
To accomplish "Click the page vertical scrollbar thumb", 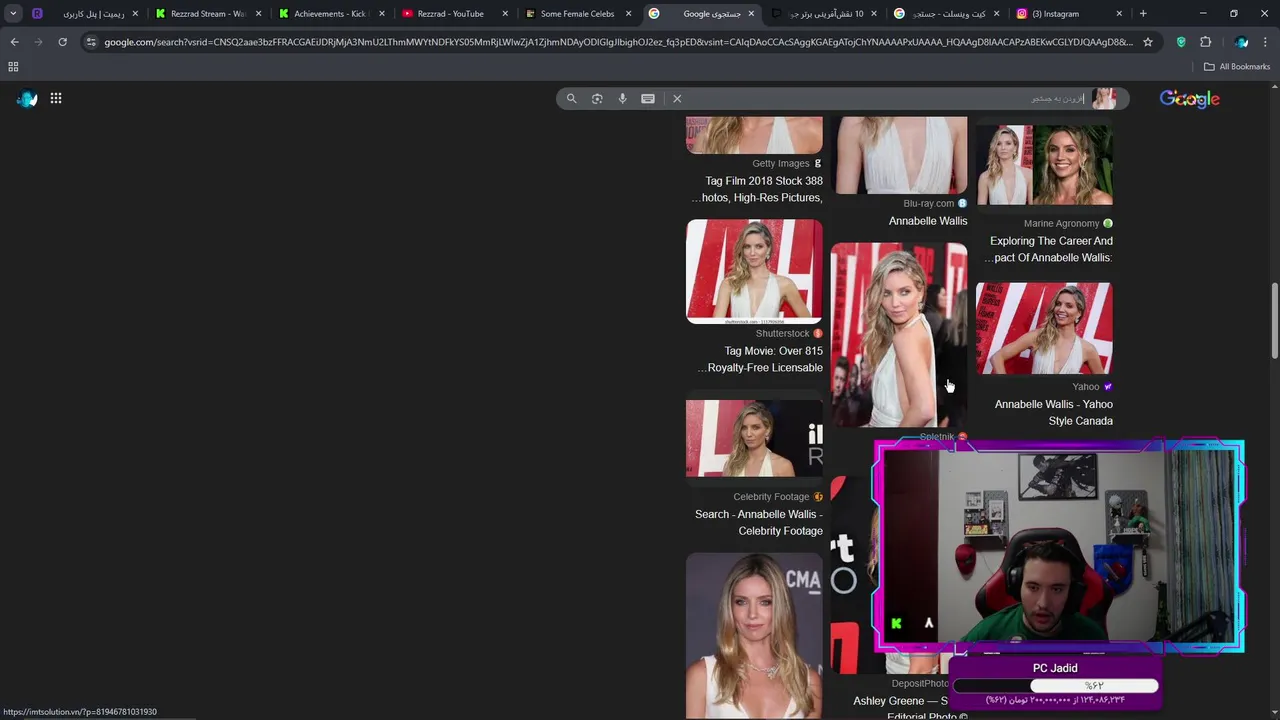I will click(x=1274, y=320).
